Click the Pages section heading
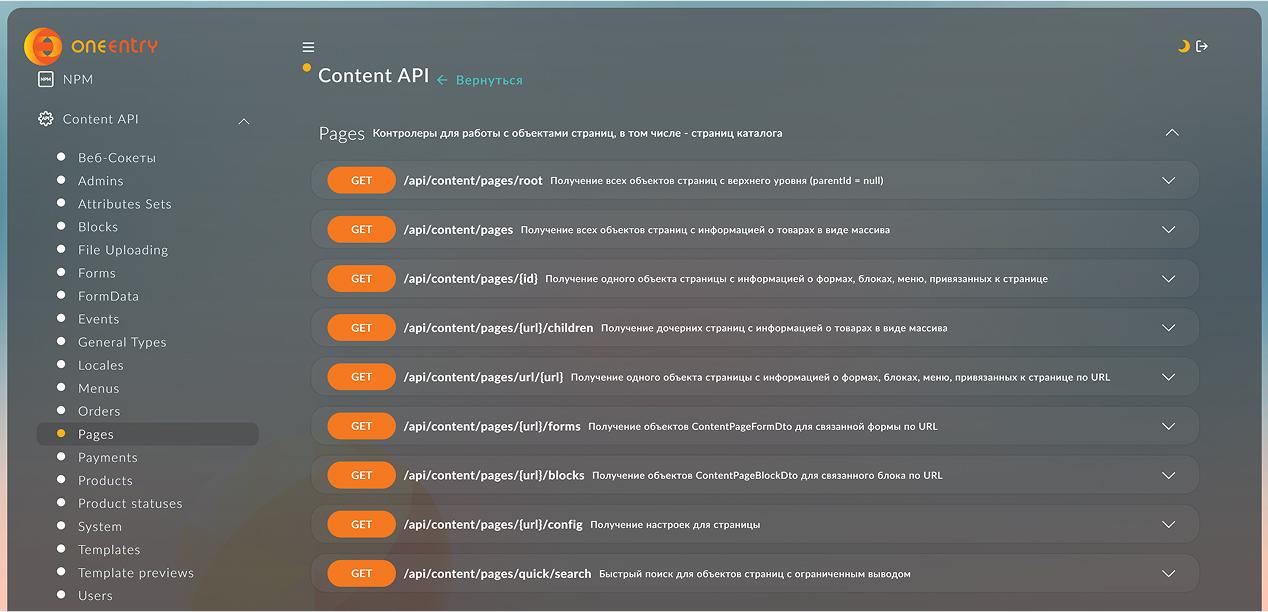Viewport: 1268px width, 612px height. click(341, 133)
